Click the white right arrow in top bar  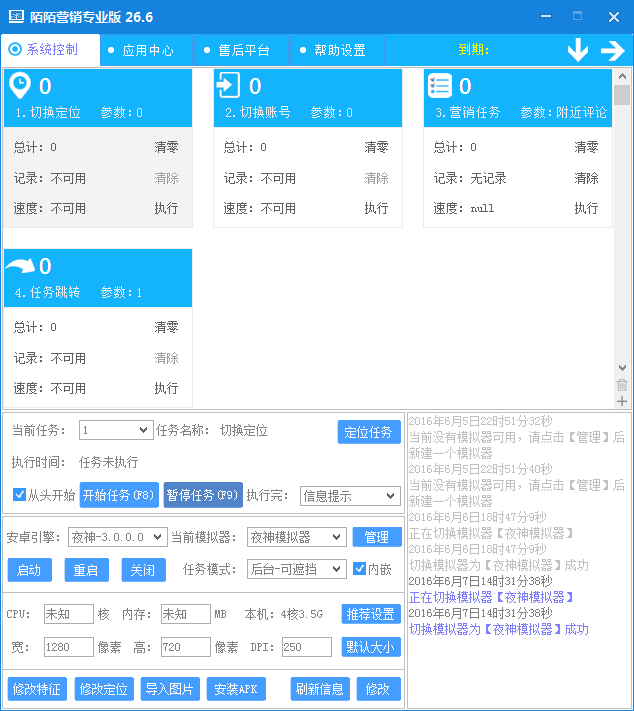(x=612, y=50)
